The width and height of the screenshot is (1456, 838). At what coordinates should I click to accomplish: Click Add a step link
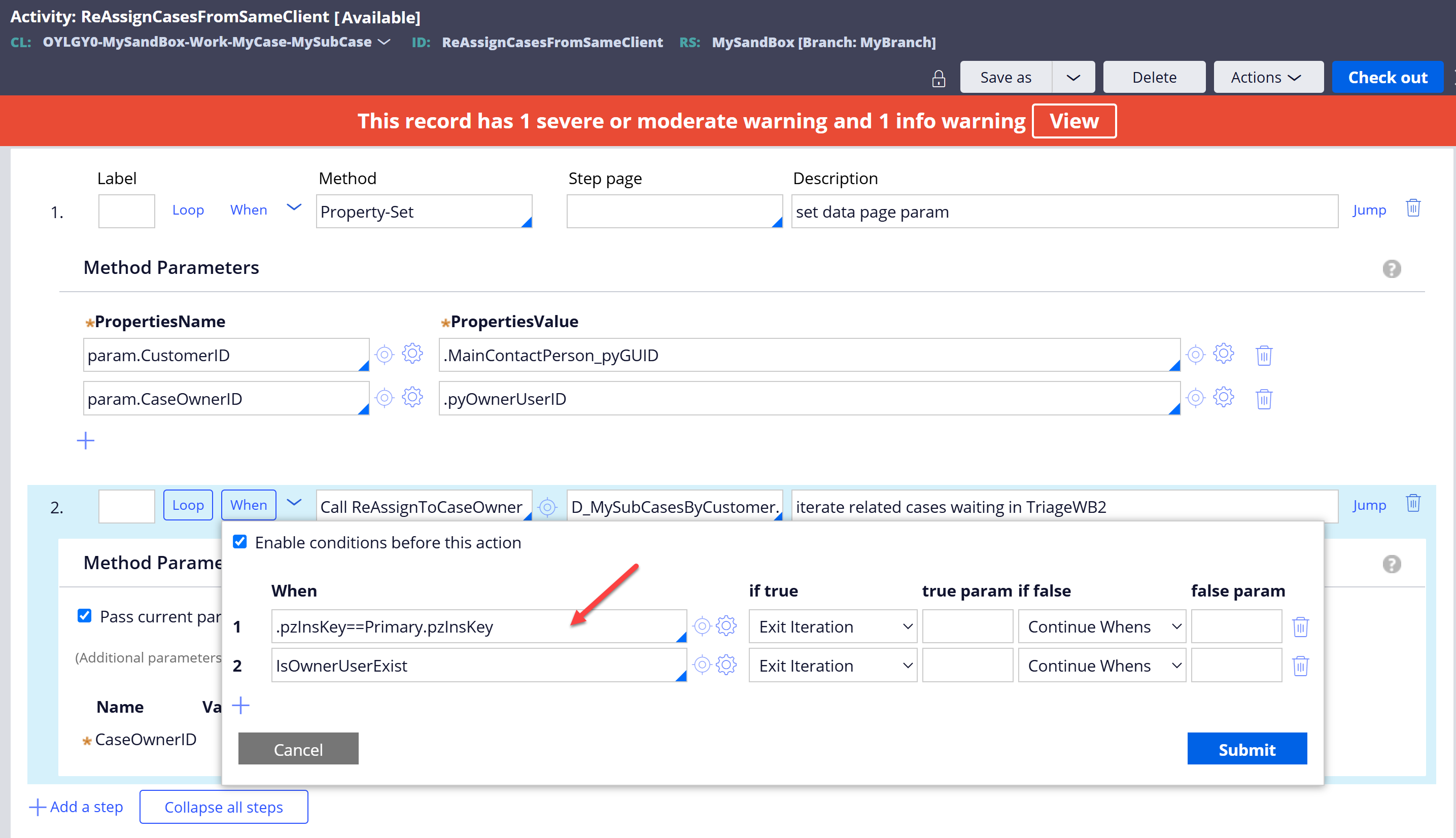[76, 807]
